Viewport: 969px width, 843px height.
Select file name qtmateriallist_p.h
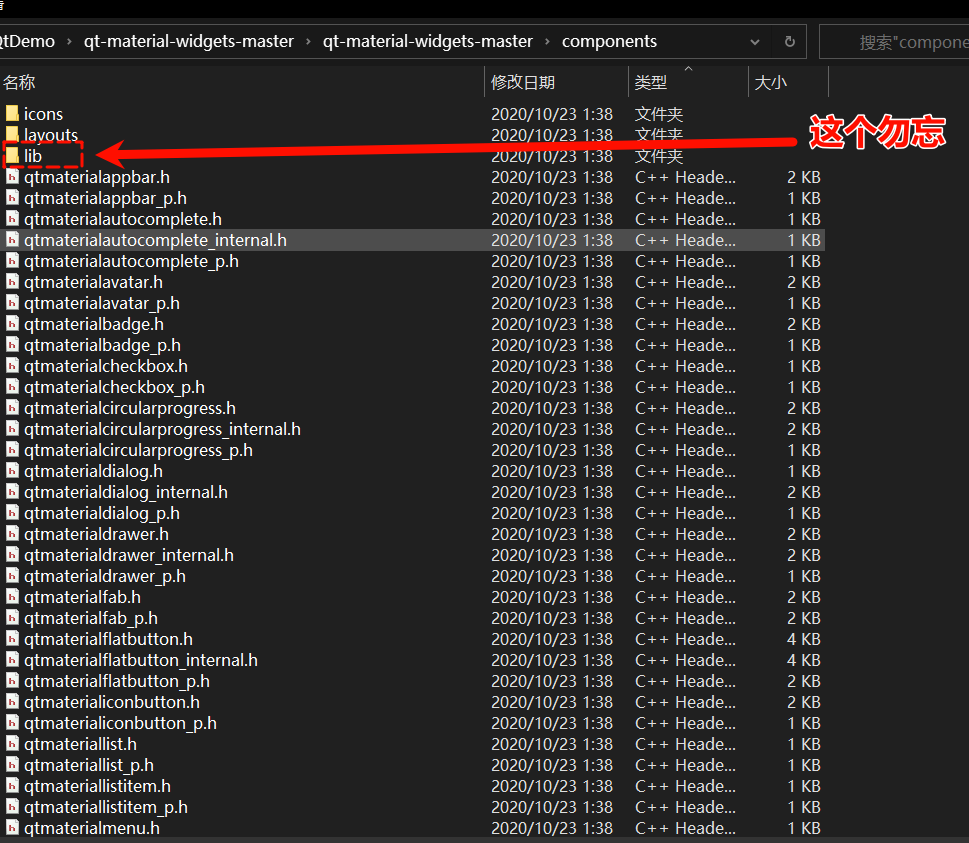[x=89, y=766]
